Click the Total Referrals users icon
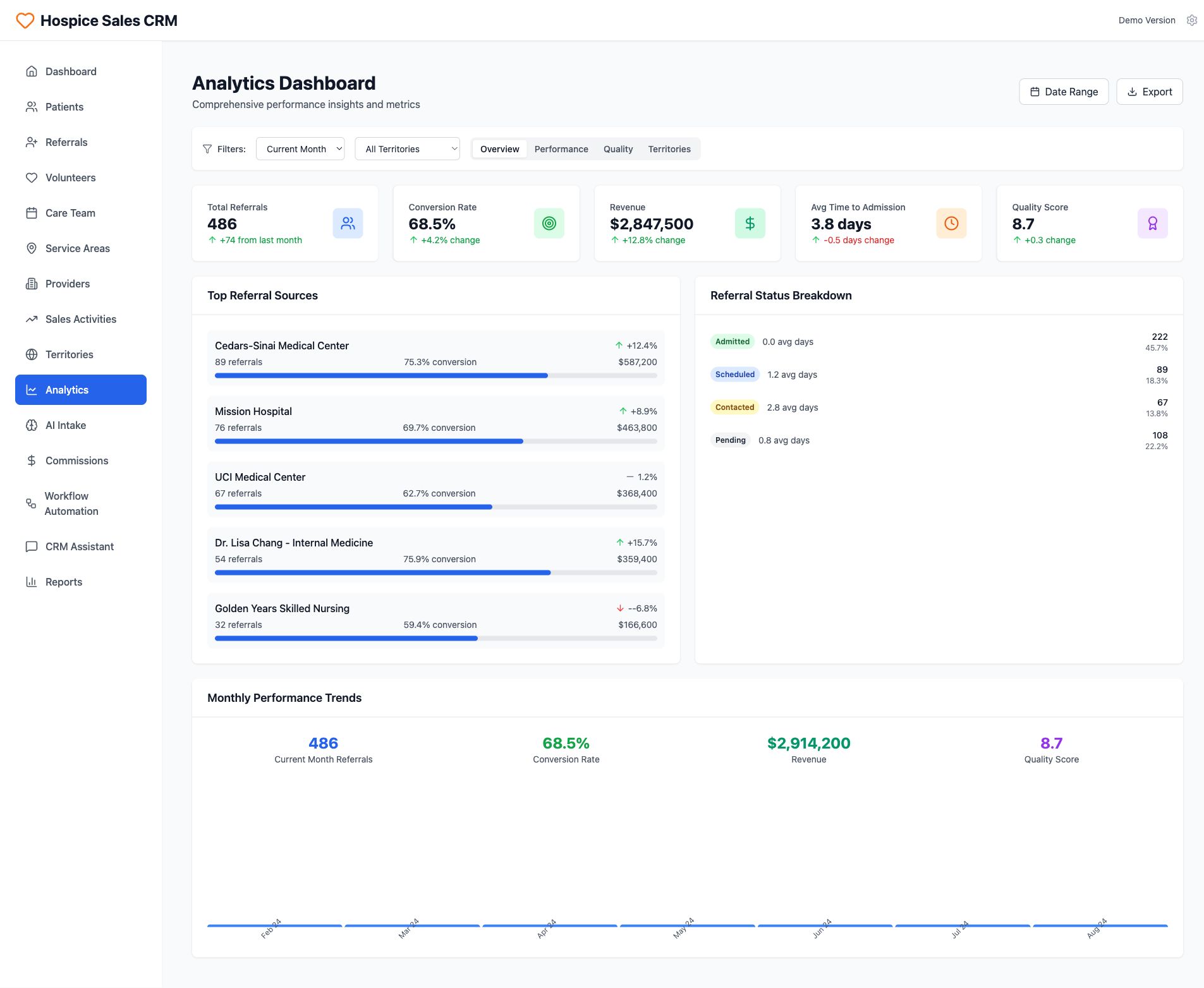 tap(348, 223)
